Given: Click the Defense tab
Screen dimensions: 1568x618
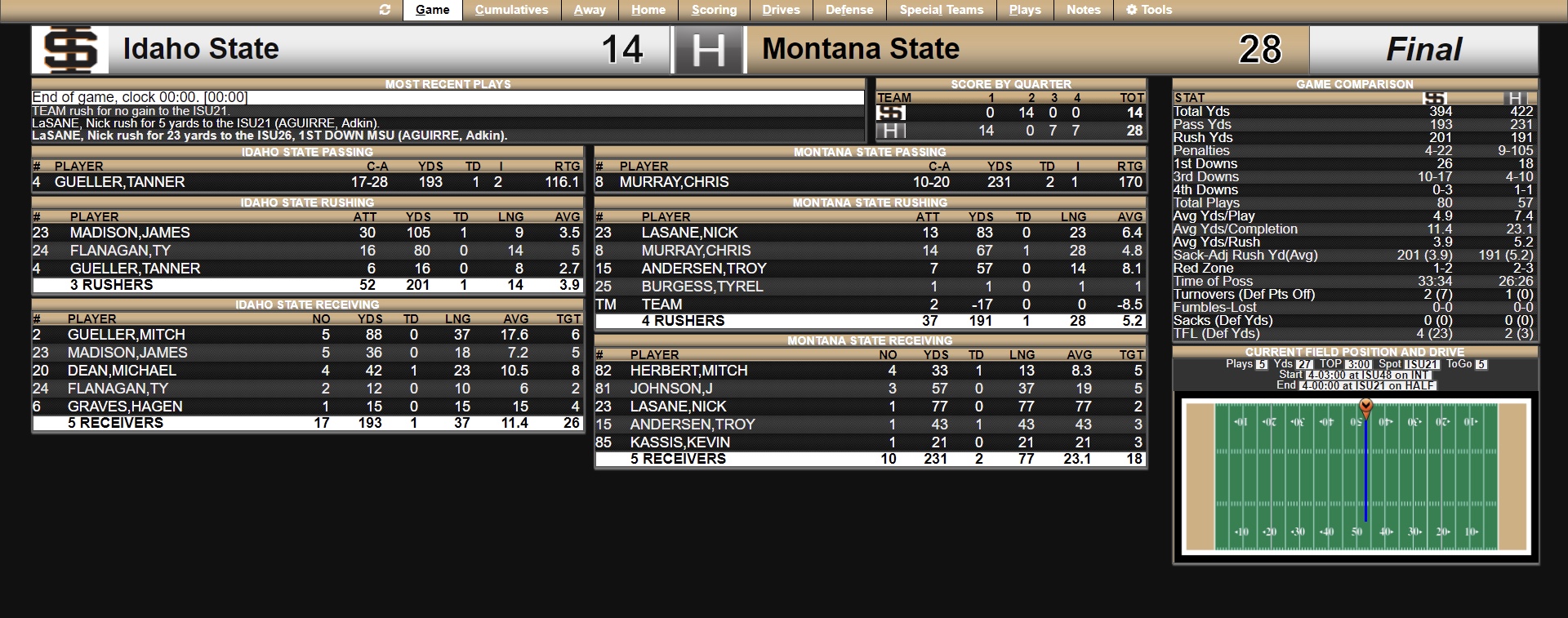Looking at the screenshot, I should [x=849, y=10].
